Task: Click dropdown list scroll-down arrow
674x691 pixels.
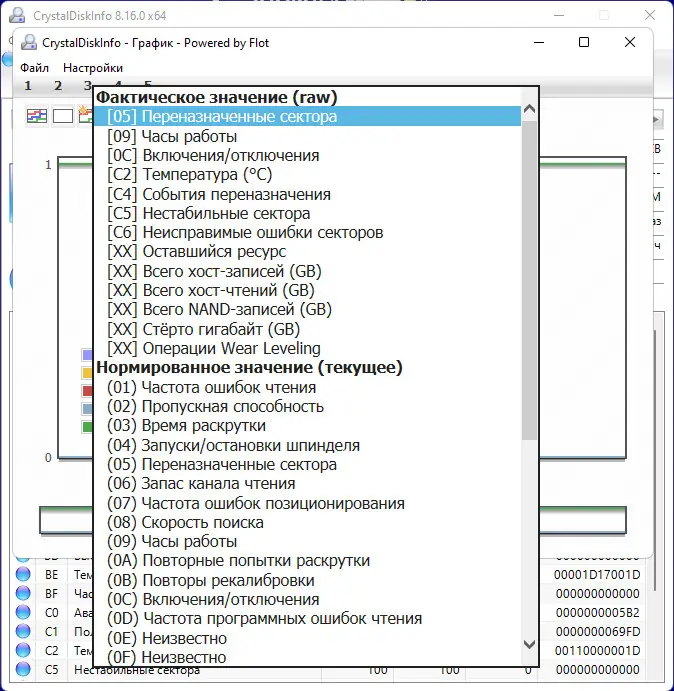Action: [529, 645]
